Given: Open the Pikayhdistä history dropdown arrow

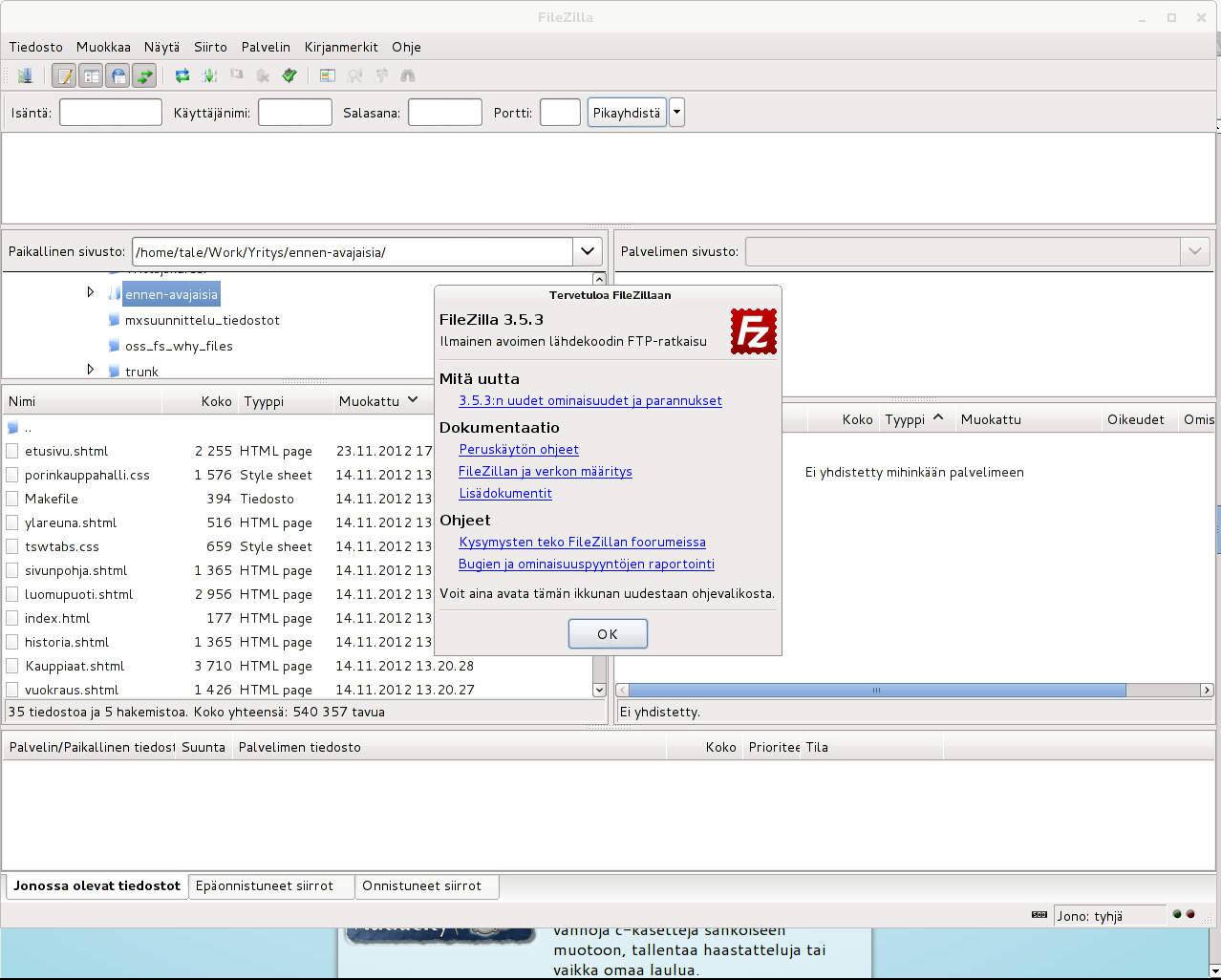Looking at the screenshot, I should tap(676, 113).
